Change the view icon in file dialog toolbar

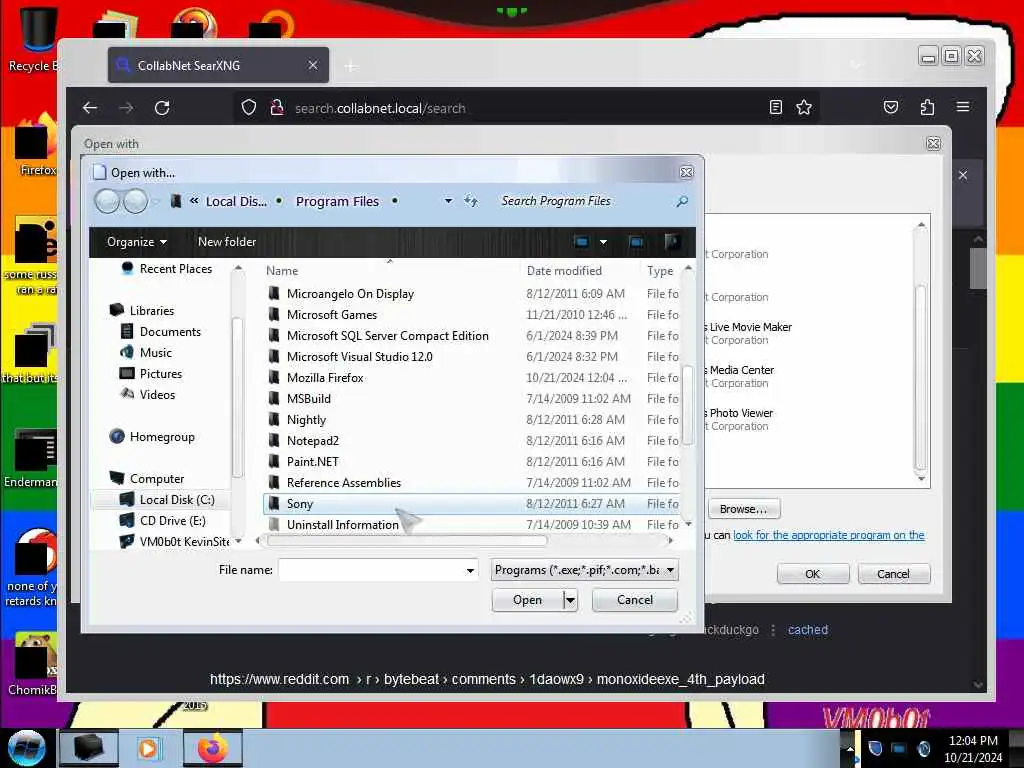[581, 242]
